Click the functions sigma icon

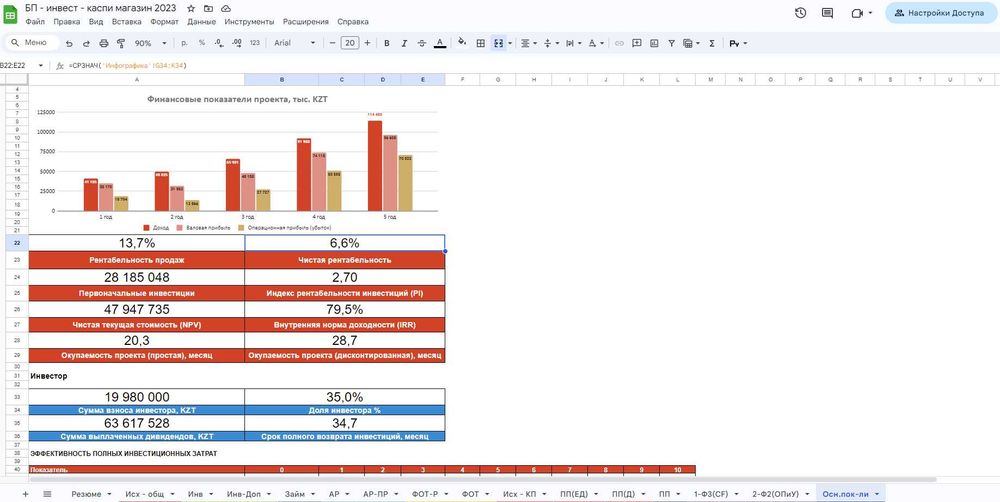(x=712, y=43)
